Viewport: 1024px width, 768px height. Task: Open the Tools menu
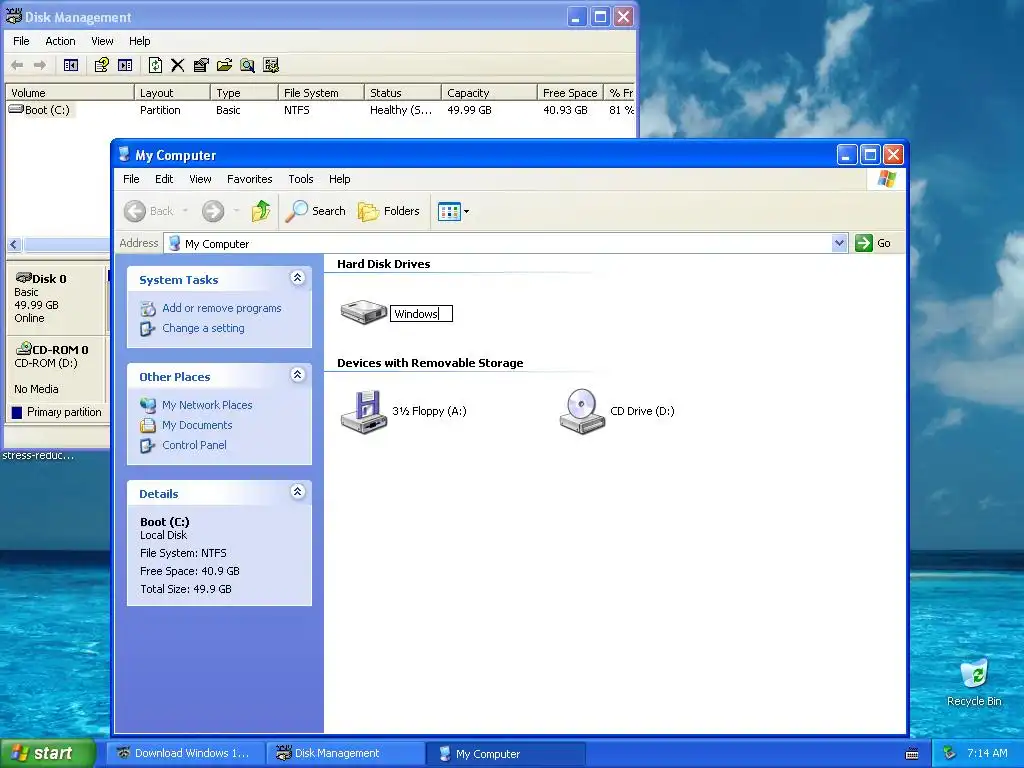(x=301, y=179)
